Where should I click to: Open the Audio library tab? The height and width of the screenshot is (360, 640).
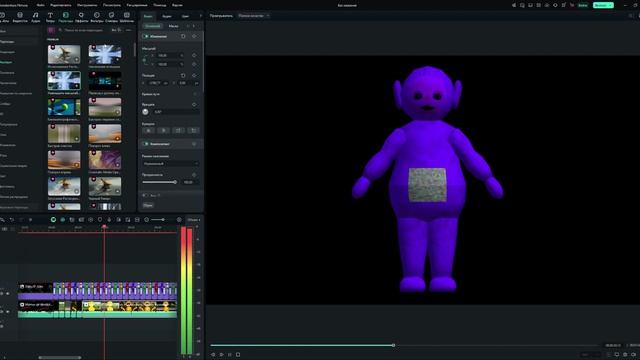(x=36, y=17)
